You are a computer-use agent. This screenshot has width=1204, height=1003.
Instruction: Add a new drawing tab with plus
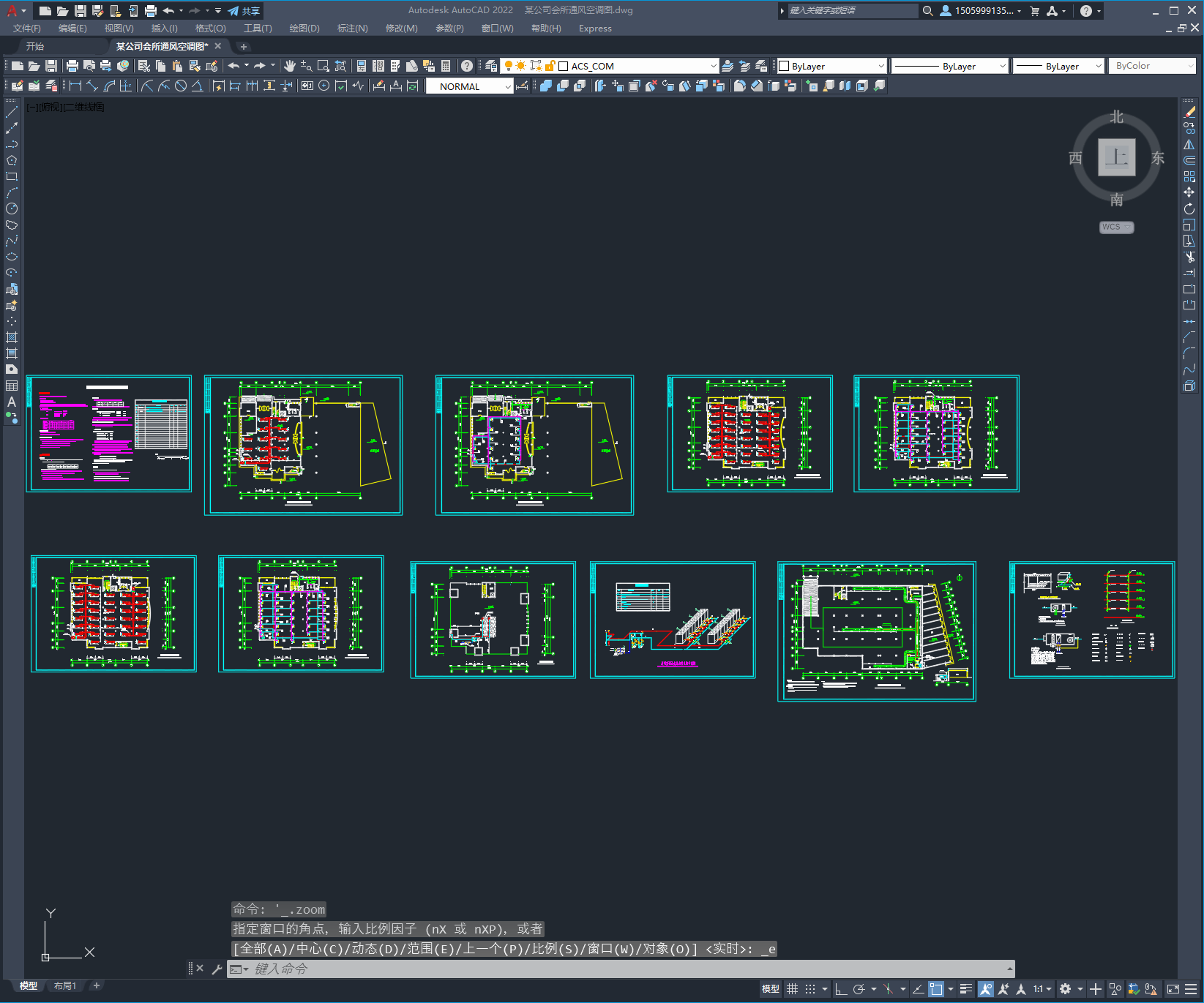click(244, 47)
